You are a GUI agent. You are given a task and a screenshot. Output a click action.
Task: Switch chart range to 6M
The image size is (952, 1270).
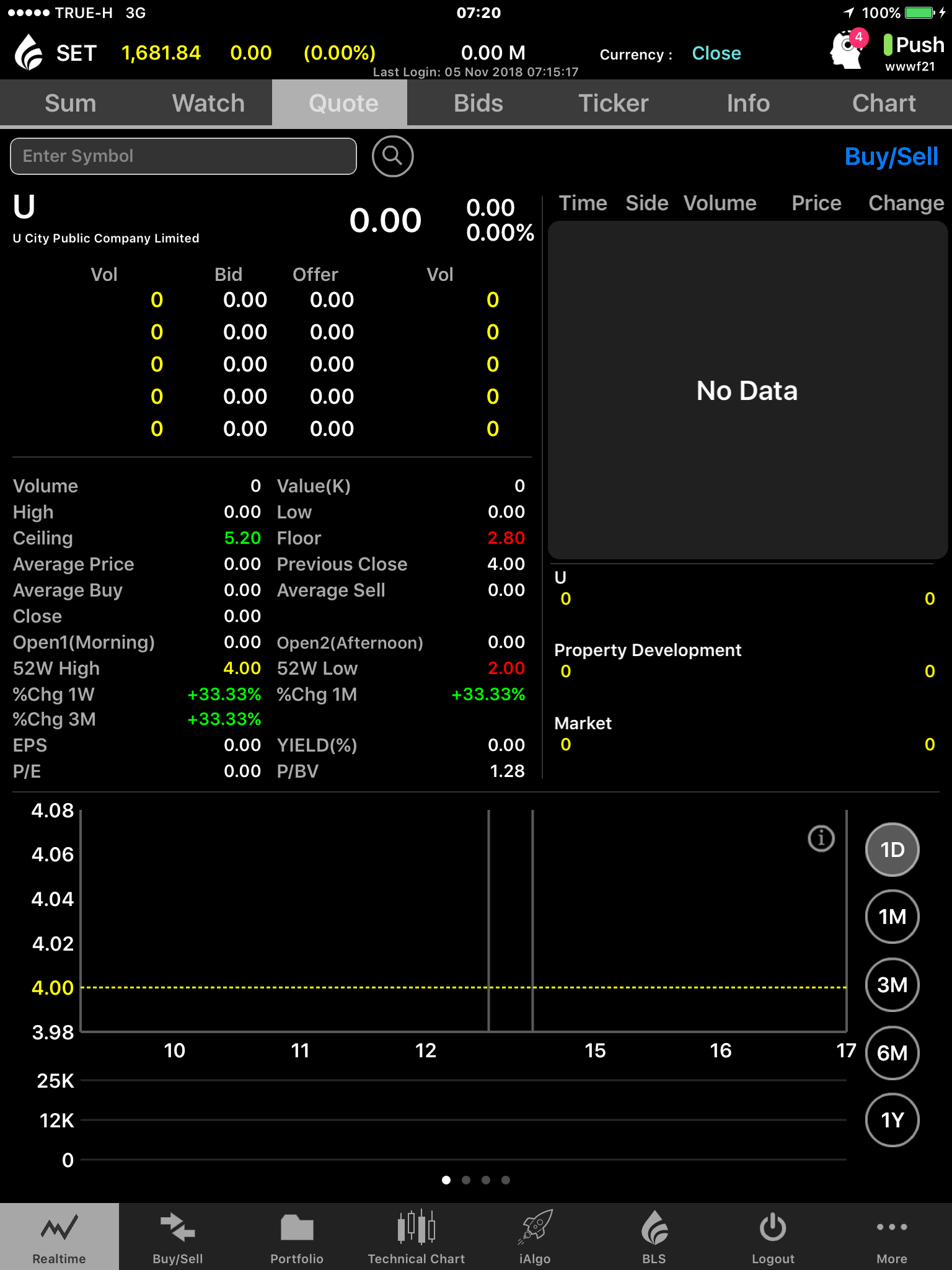click(892, 1052)
